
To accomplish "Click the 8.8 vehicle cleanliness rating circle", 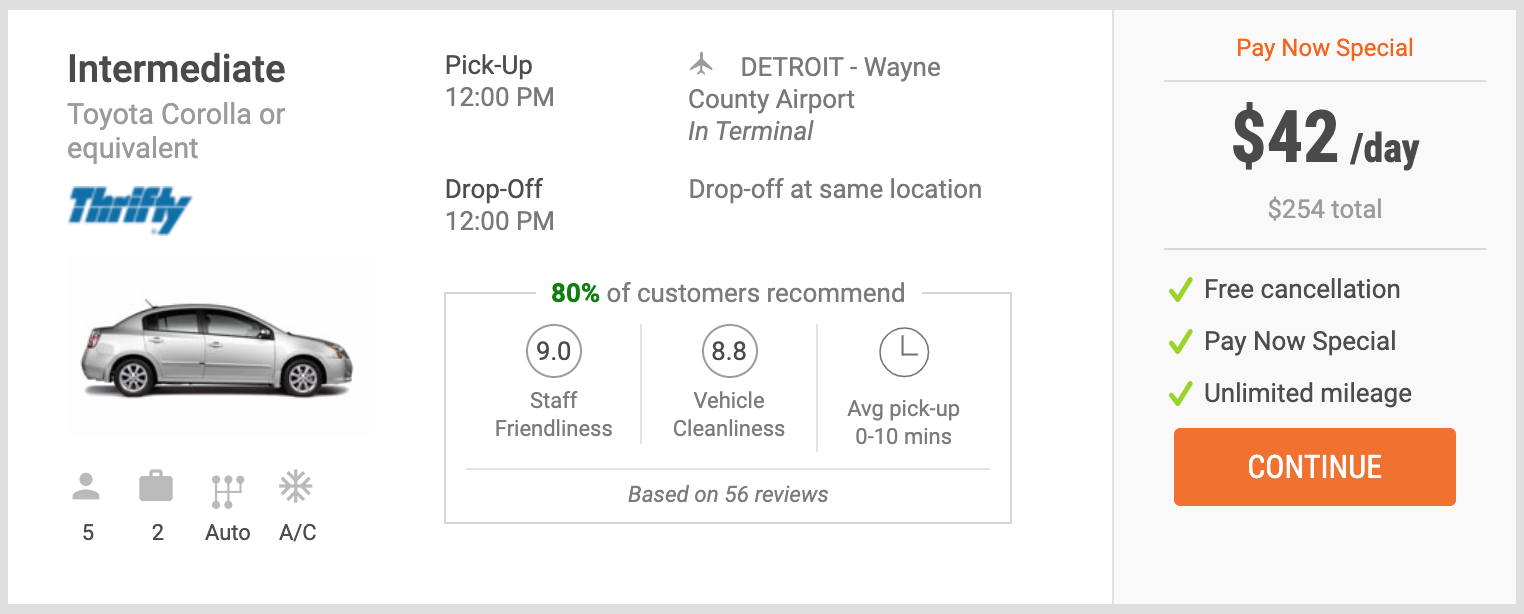I will point(729,351).
